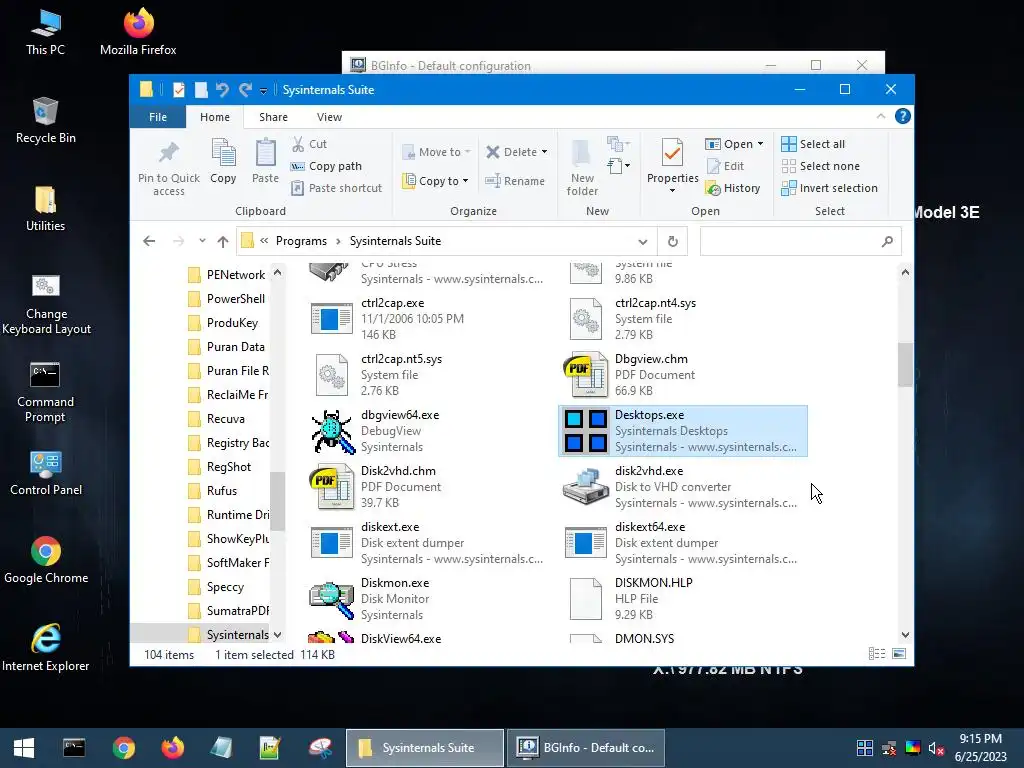This screenshot has height=768, width=1024.
Task: Open the Recent locations dropdown arrow
Action: [x=202, y=241]
